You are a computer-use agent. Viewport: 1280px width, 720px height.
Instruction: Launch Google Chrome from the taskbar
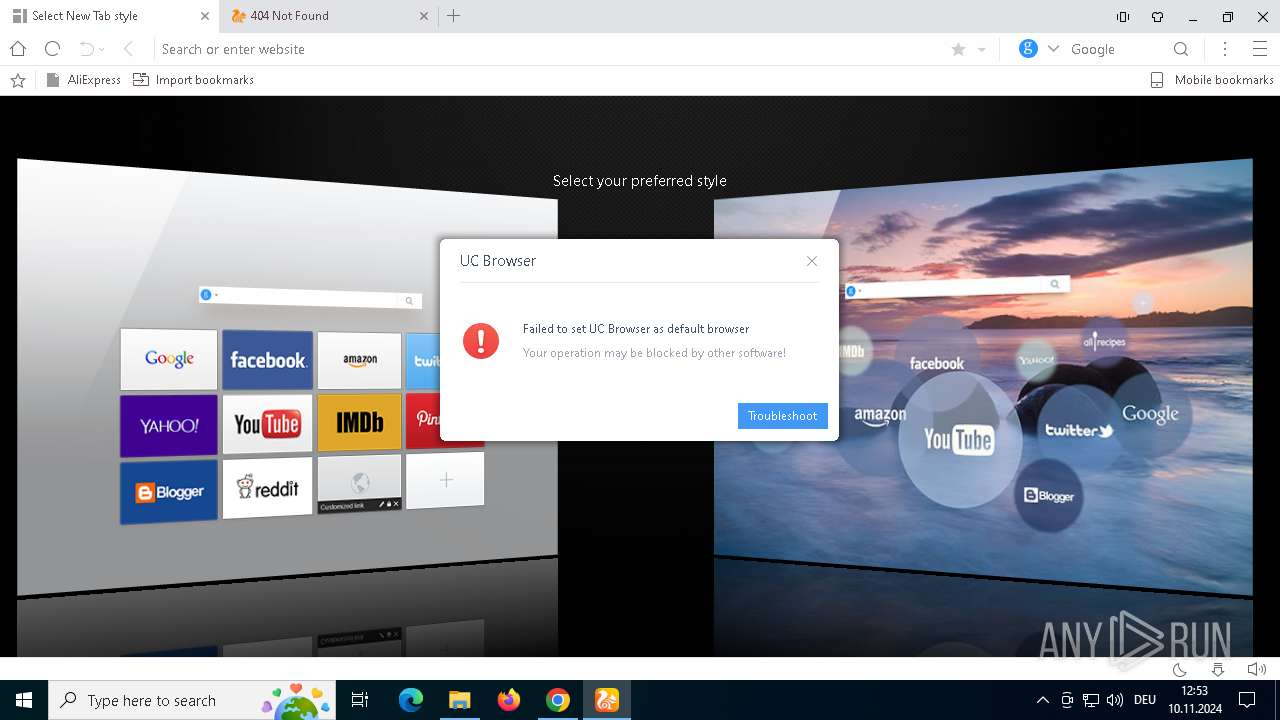point(558,700)
